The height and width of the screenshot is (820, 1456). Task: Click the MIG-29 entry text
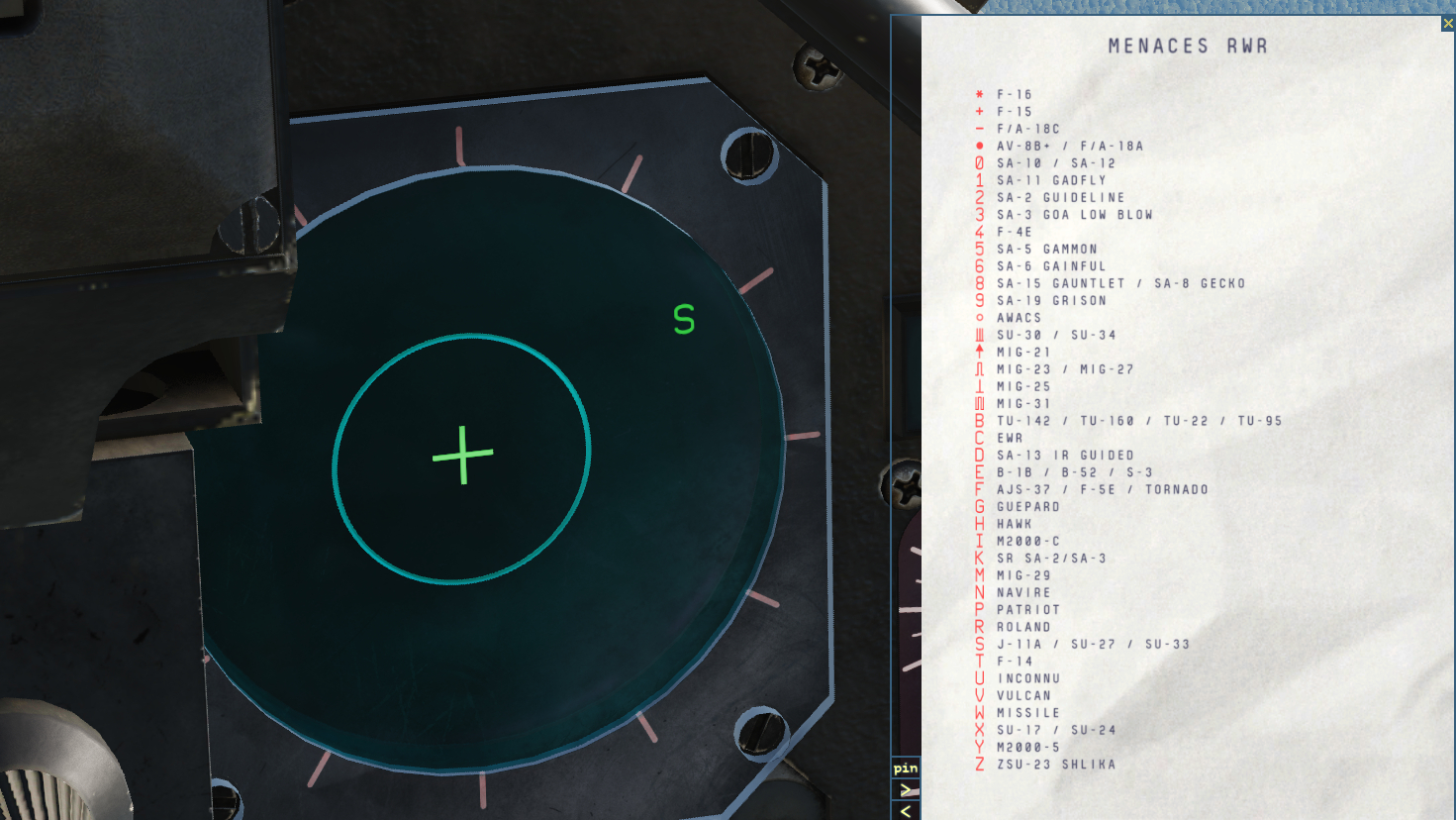click(1023, 575)
